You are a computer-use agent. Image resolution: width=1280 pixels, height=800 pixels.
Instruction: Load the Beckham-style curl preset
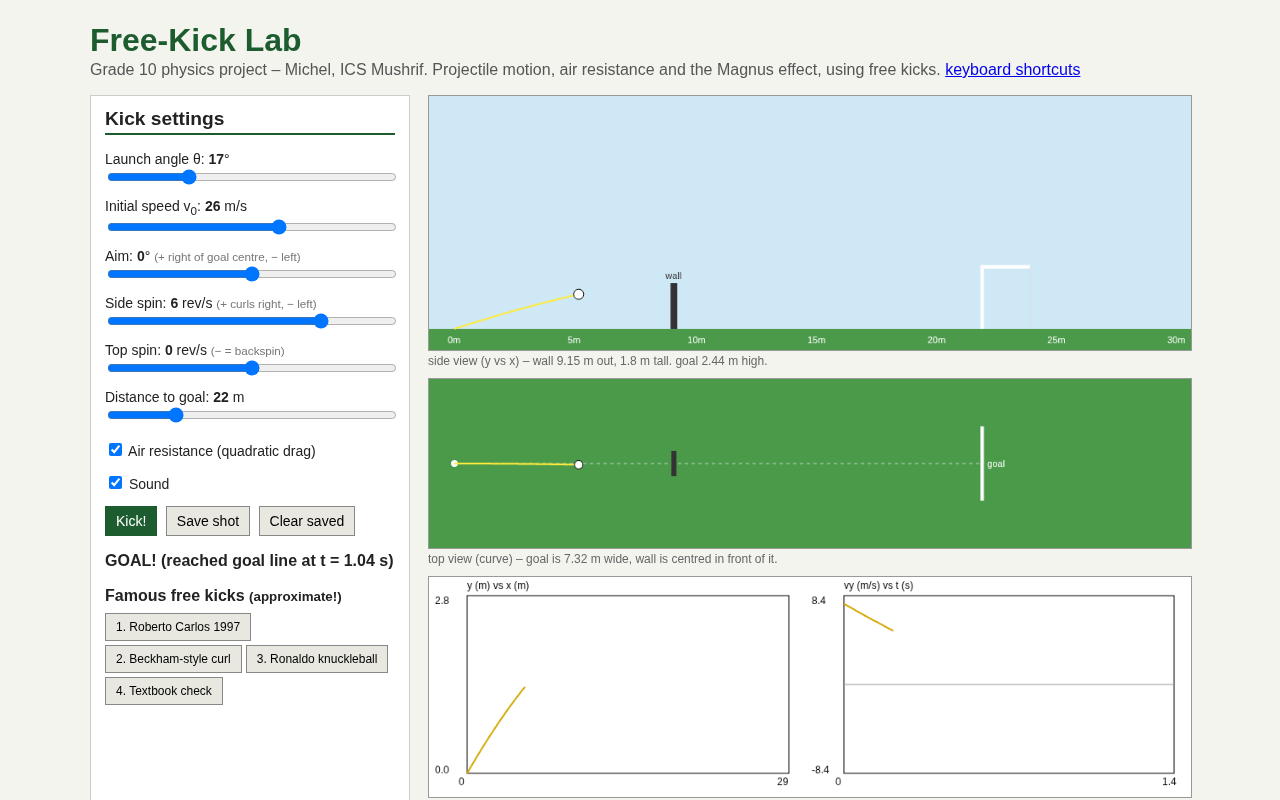[x=173, y=659]
